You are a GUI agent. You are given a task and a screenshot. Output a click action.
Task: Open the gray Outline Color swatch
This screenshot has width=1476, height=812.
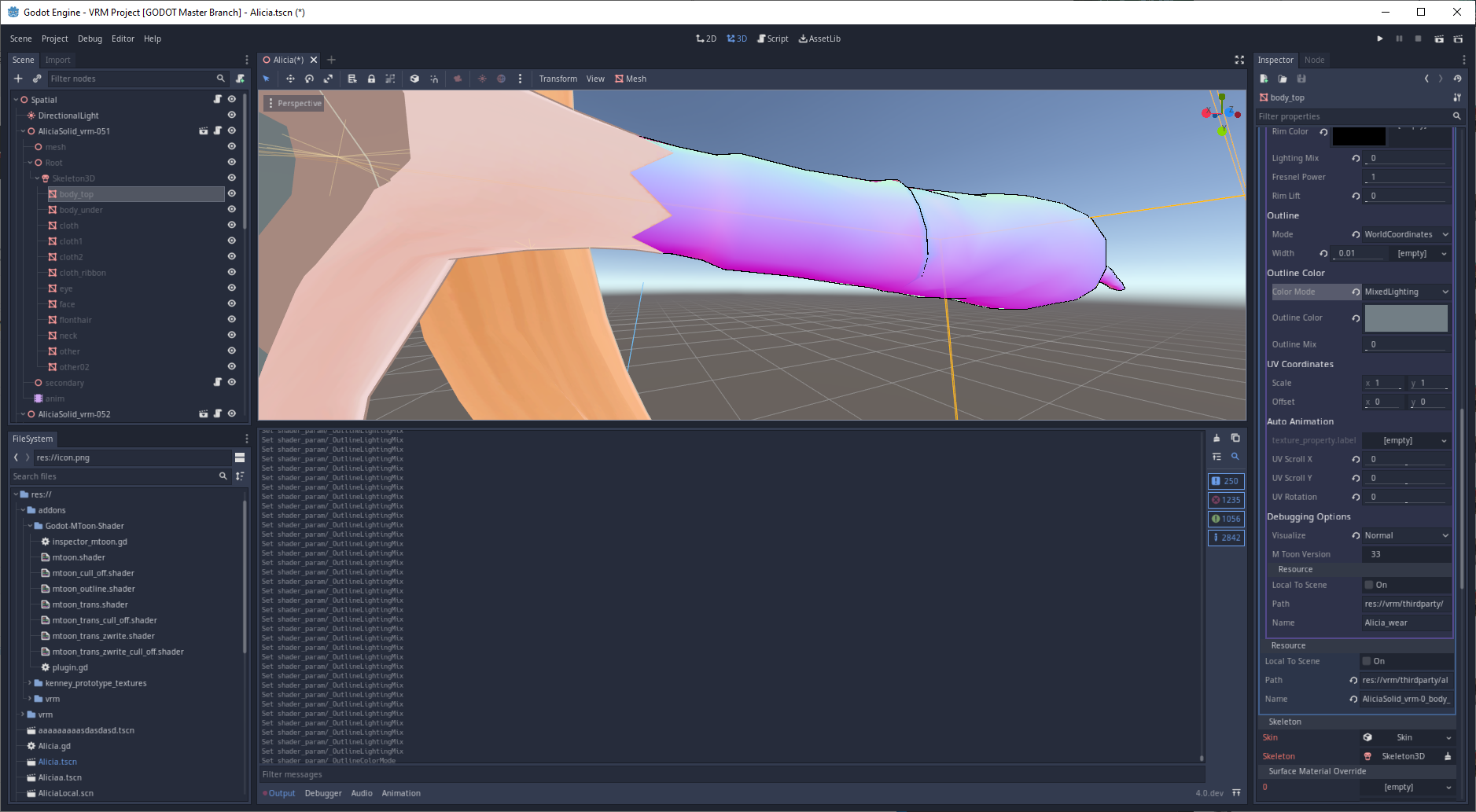tap(1406, 318)
